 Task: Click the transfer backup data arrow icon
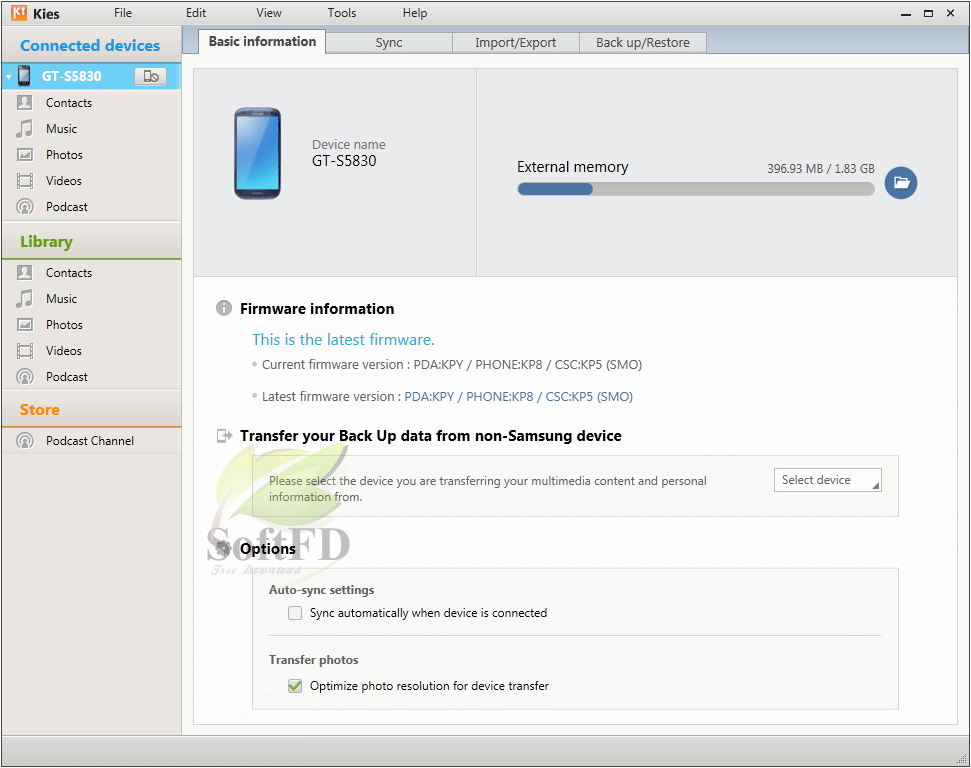click(224, 435)
